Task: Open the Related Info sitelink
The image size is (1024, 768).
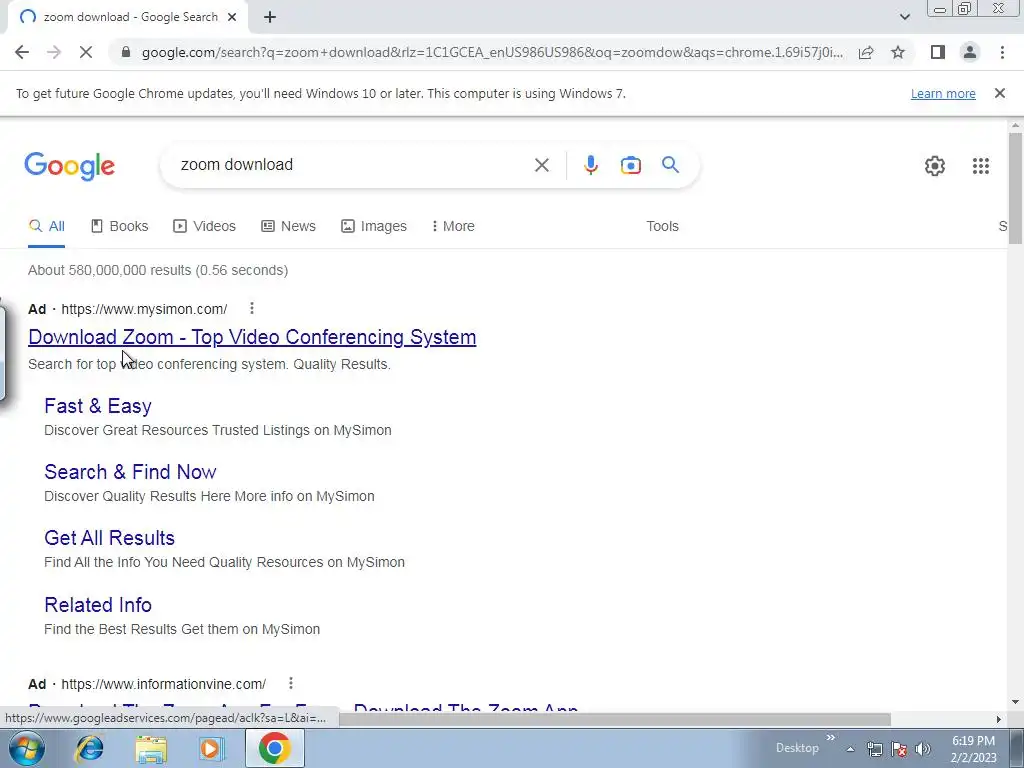Action: point(98,605)
